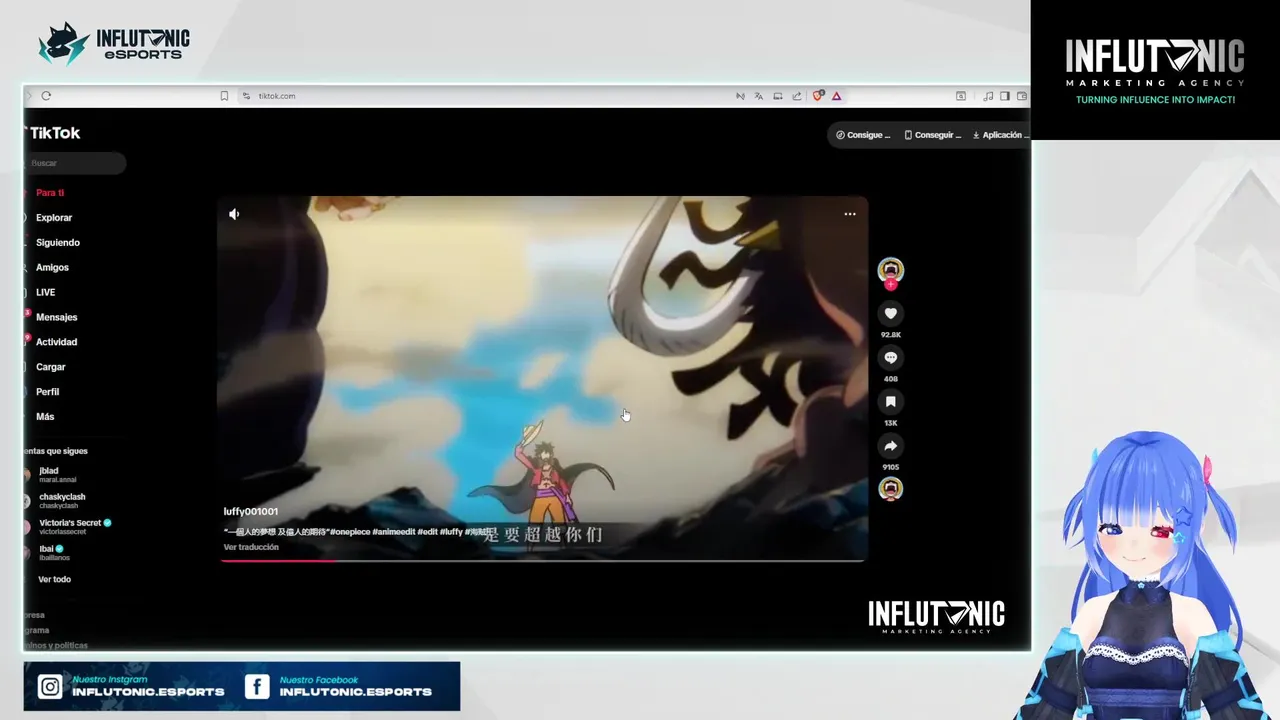Reload the page with the browser refresh icon

[x=46, y=96]
